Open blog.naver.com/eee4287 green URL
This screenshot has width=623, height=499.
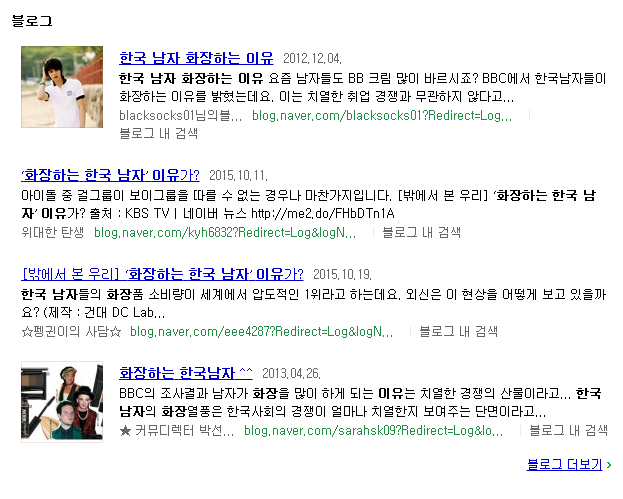tap(261, 331)
